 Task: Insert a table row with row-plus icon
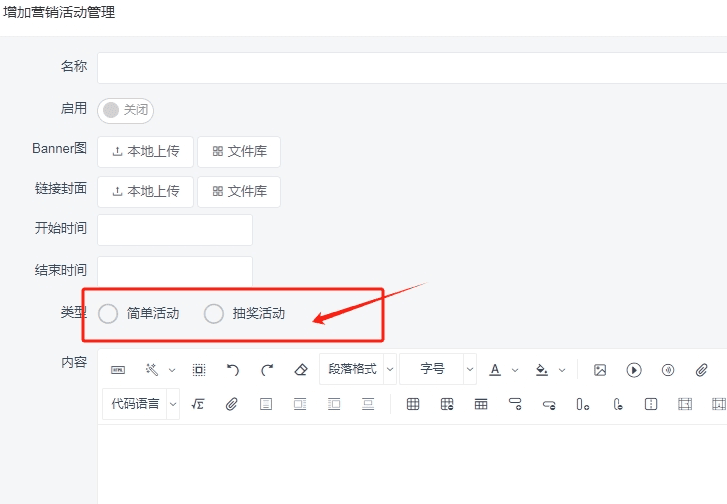tap(515, 404)
